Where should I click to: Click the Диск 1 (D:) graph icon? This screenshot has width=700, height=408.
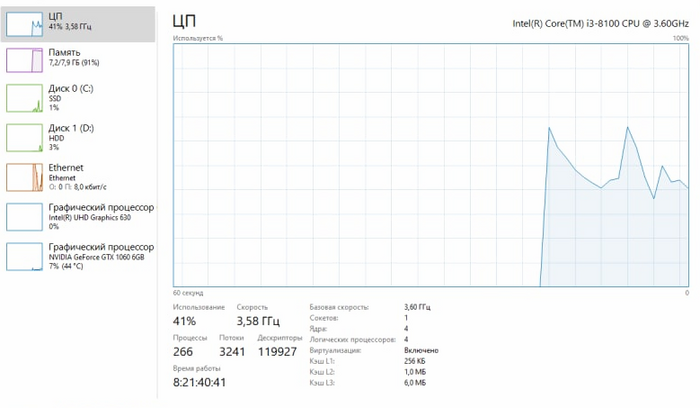point(25,138)
